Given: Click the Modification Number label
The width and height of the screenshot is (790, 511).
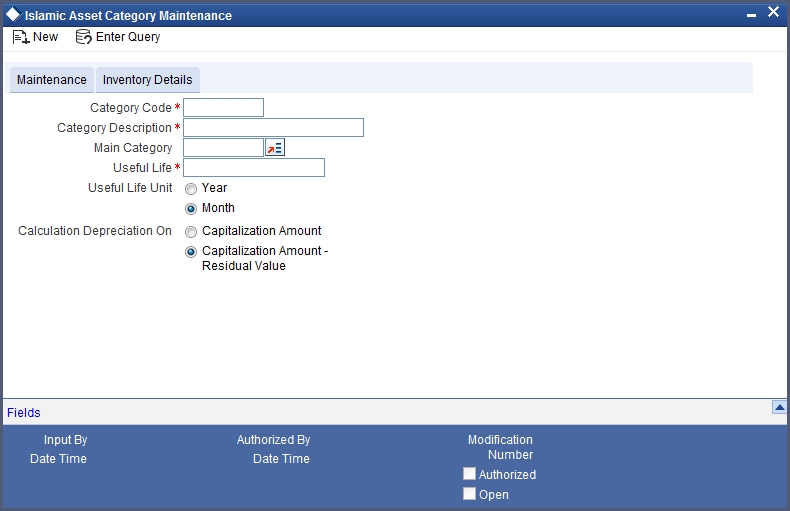Looking at the screenshot, I should (x=500, y=447).
